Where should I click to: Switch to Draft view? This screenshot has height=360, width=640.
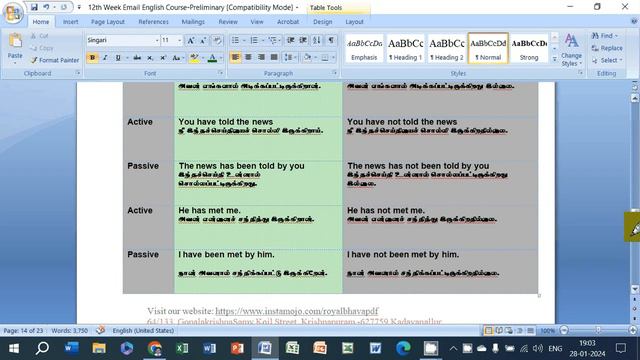click(530, 331)
